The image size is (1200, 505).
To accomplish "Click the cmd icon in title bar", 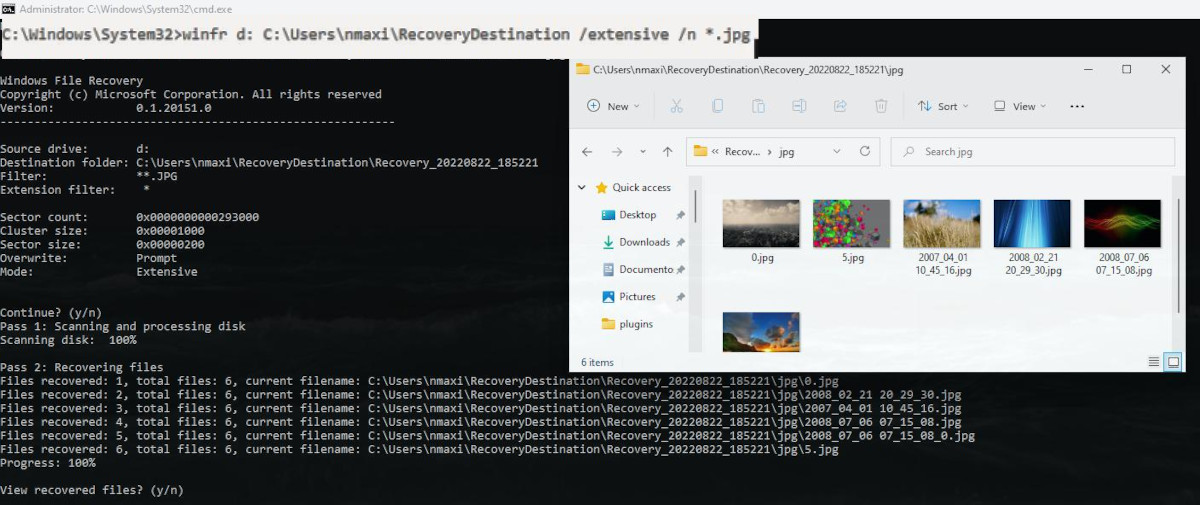I will point(8,8).
